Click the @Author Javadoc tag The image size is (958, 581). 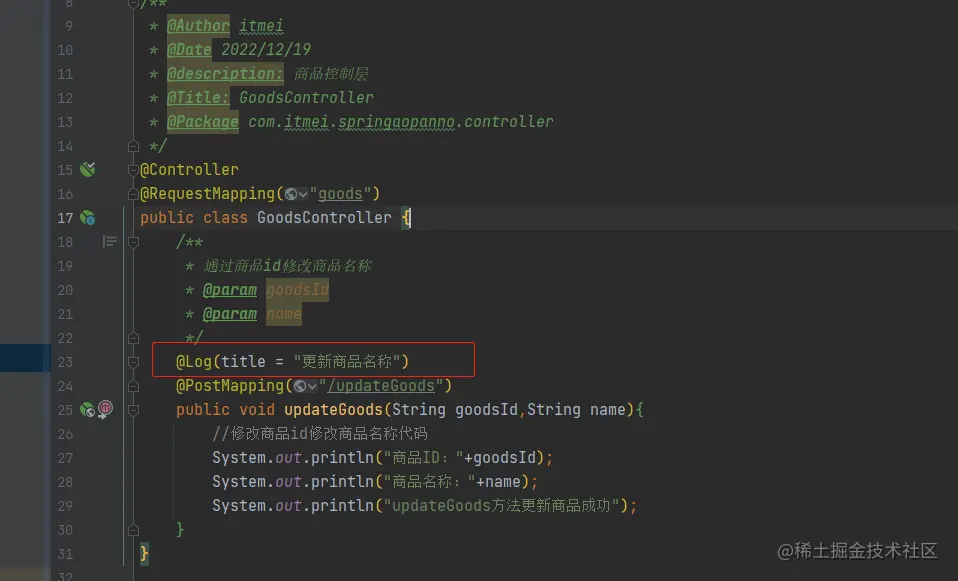[x=198, y=26]
